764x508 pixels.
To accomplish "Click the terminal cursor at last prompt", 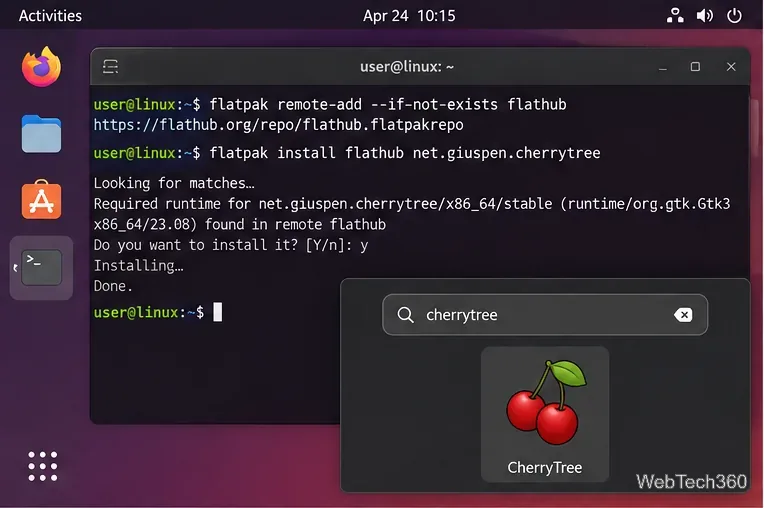I will pyautogui.click(x=217, y=312).
